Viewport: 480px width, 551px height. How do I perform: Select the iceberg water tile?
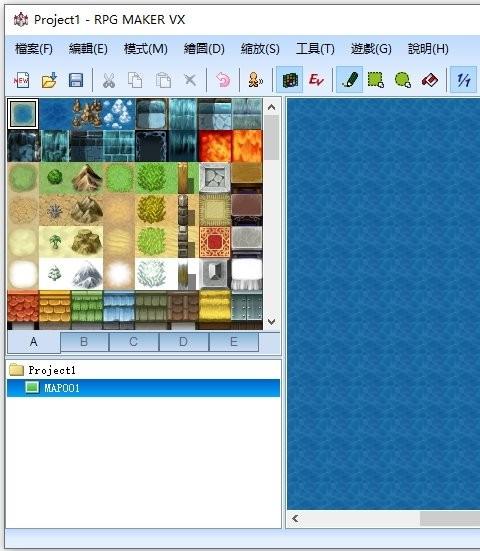[119, 114]
